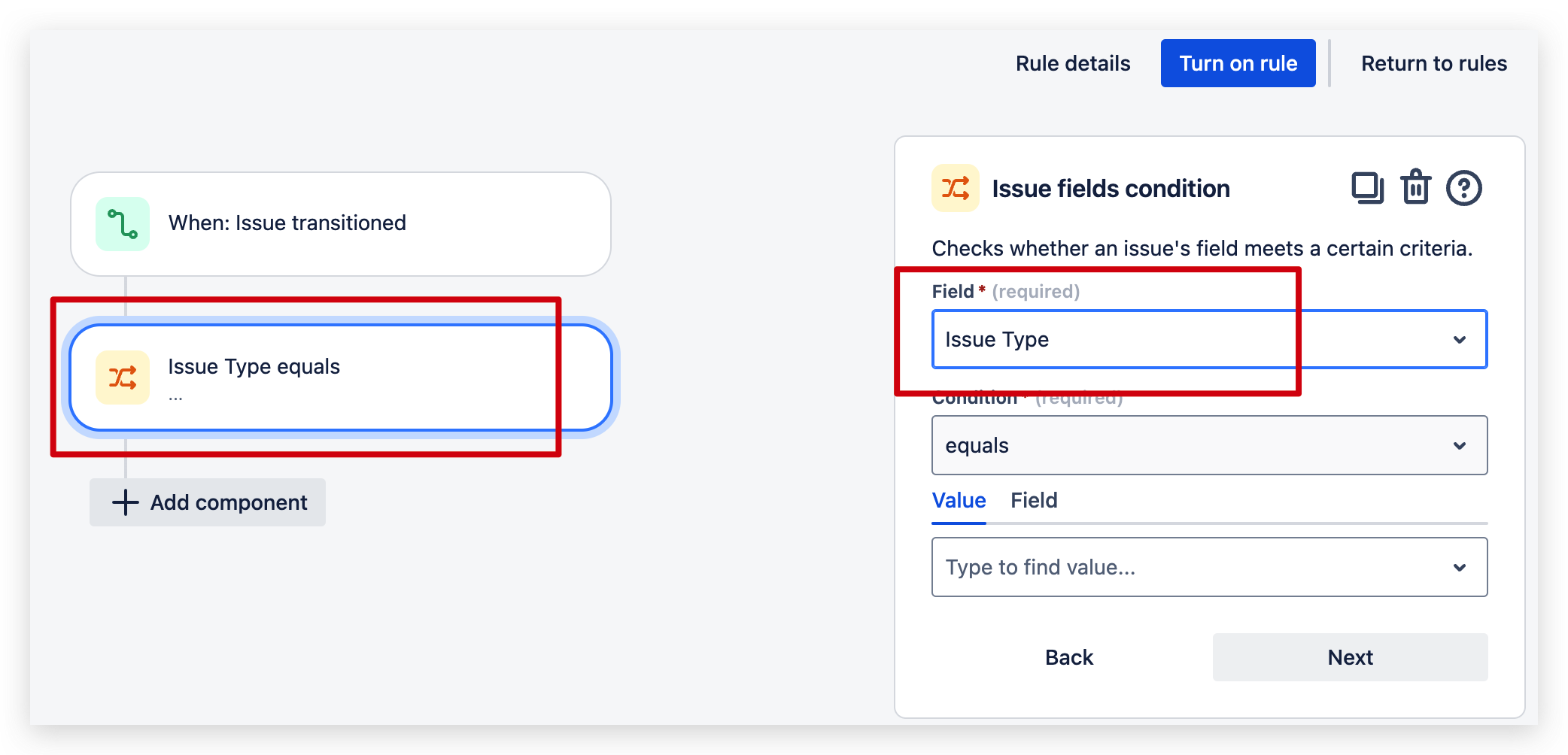Click Return to rules
This screenshot has width=1568, height=755.
[1433, 63]
